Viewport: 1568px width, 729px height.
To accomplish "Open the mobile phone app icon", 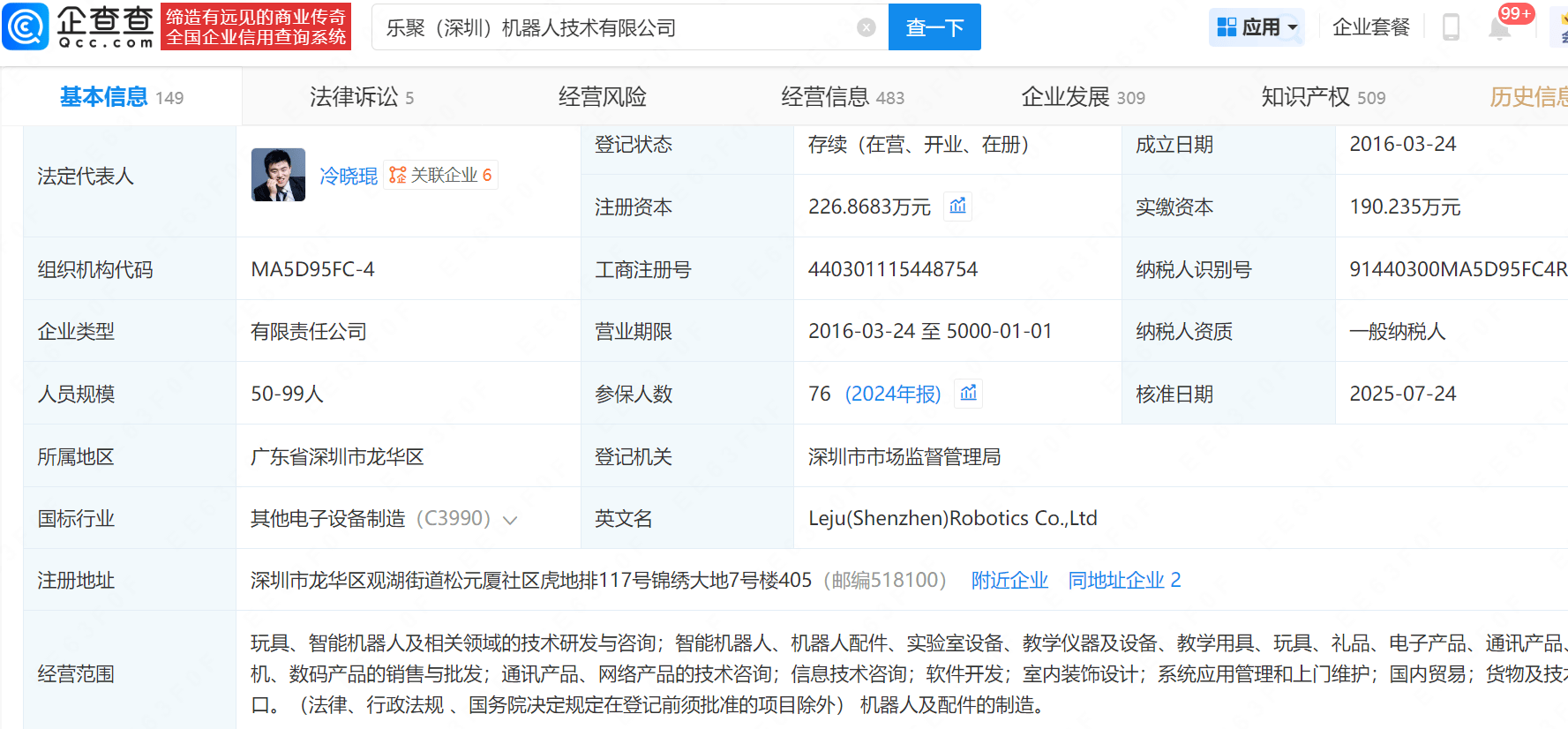I will [x=1451, y=27].
